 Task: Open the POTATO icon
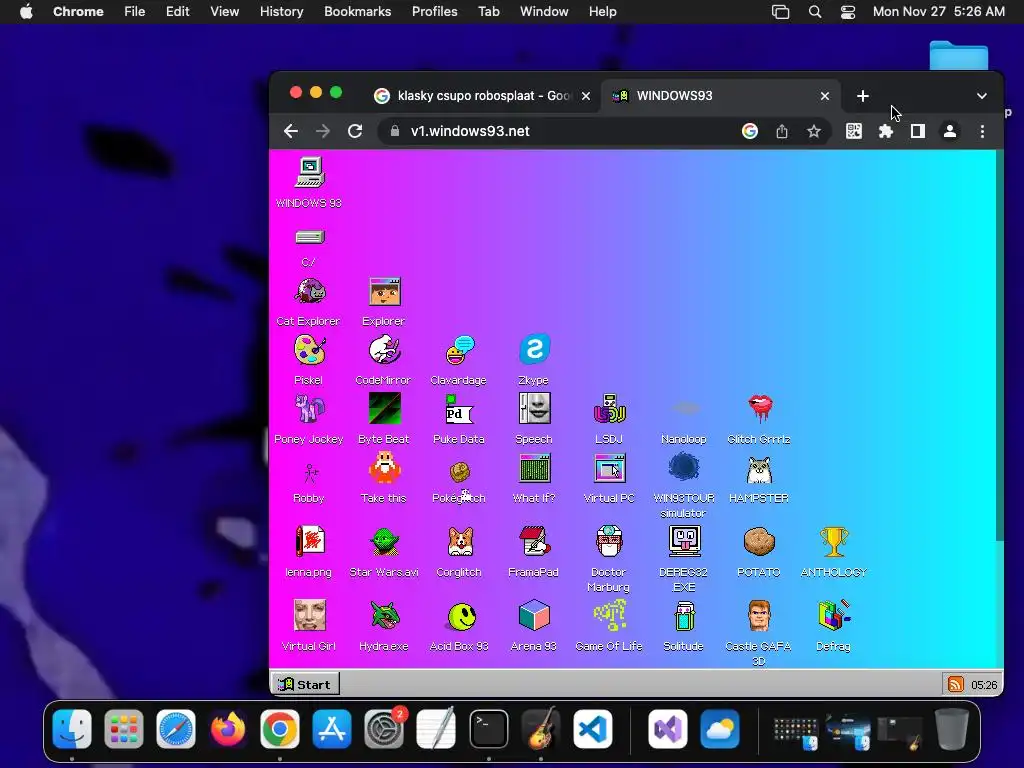(x=760, y=541)
